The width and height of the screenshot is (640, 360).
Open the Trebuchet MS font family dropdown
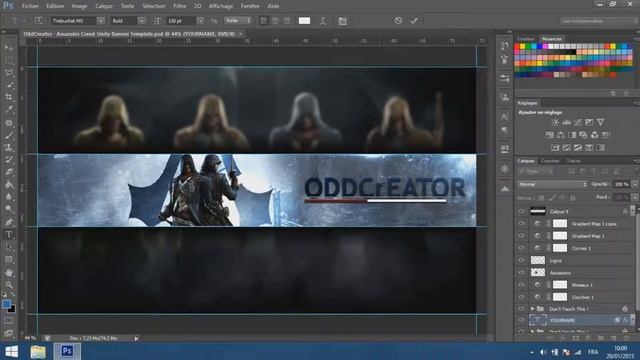click(101, 20)
